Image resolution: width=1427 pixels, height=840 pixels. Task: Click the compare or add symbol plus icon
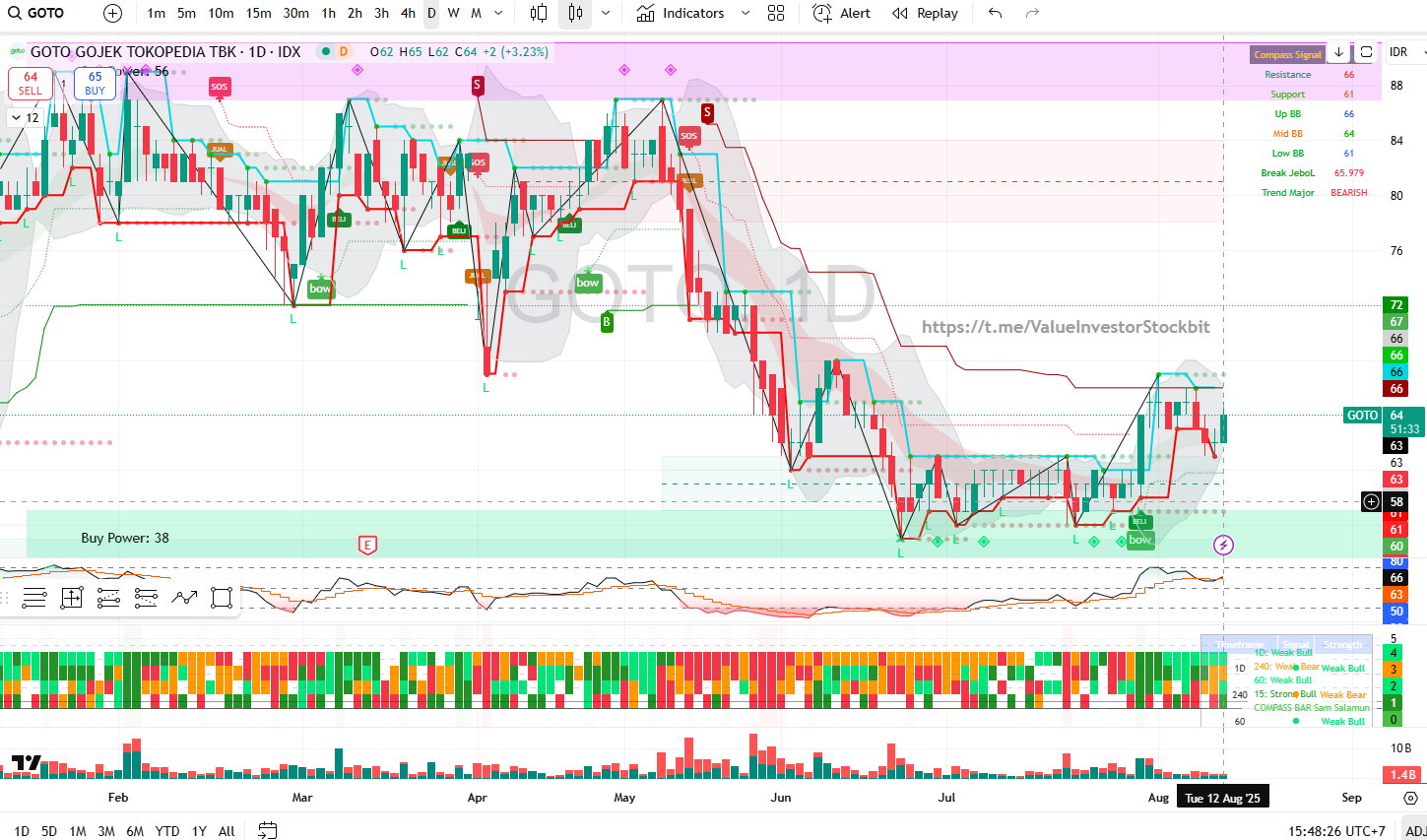(x=113, y=13)
